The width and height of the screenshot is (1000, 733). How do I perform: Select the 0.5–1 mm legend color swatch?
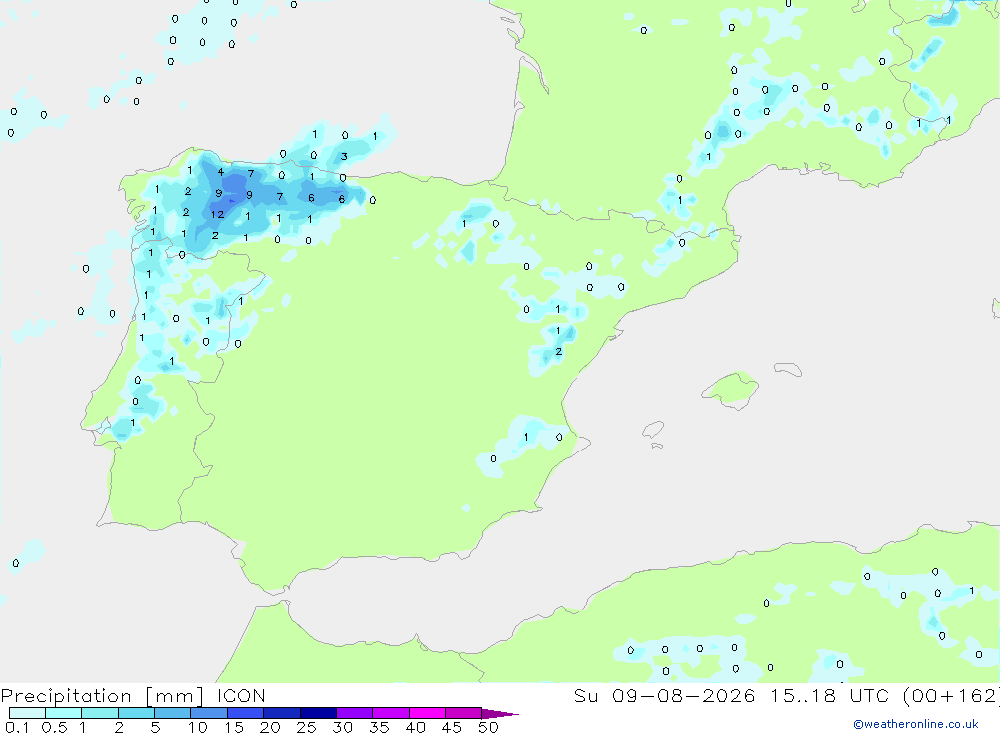pyautogui.click(x=64, y=713)
